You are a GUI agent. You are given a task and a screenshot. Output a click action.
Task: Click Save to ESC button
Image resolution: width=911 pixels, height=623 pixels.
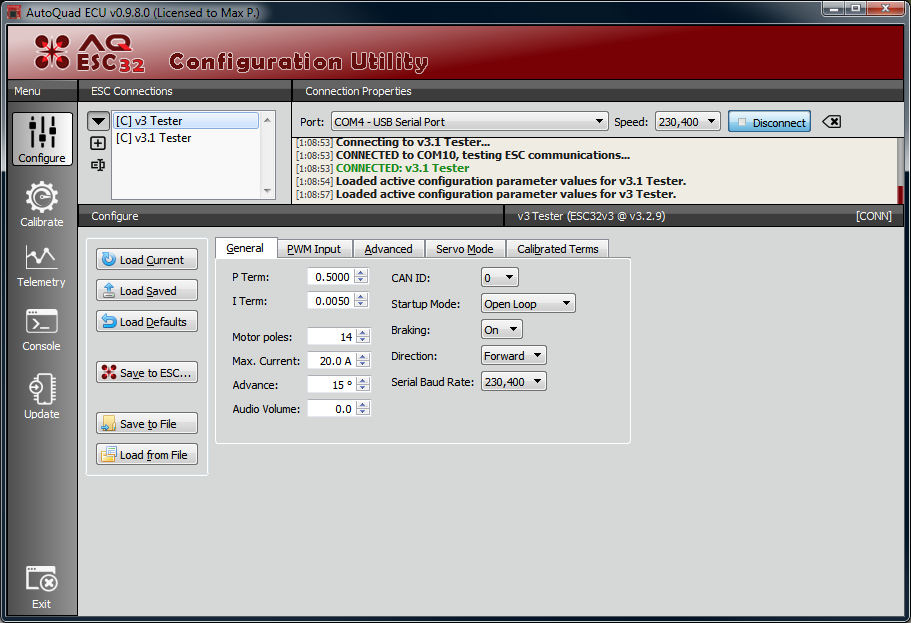point(147,373)
